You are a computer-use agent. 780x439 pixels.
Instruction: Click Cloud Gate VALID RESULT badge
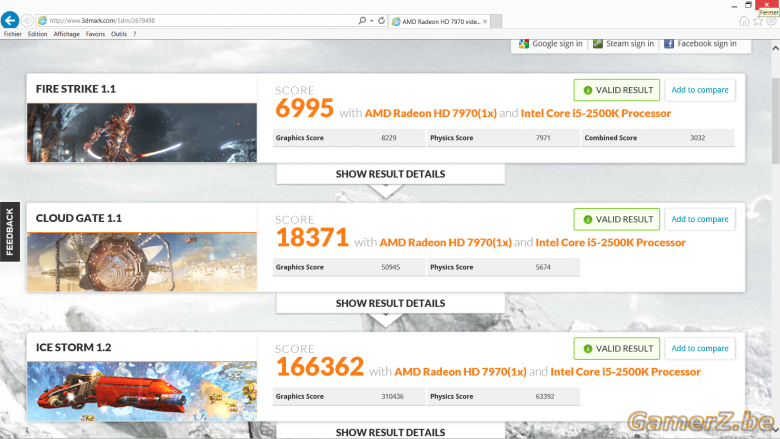coord(617,219)
